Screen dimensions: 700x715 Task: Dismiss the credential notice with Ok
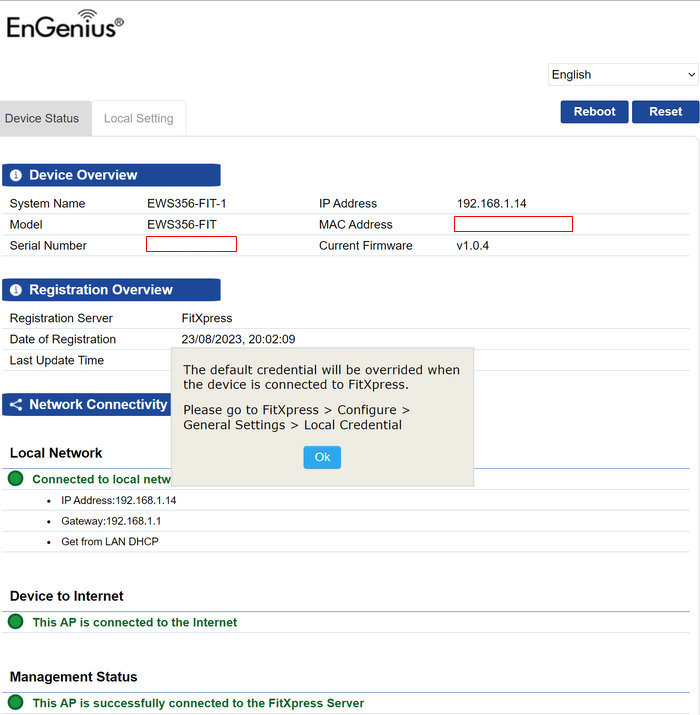click(x=322, y=457)
